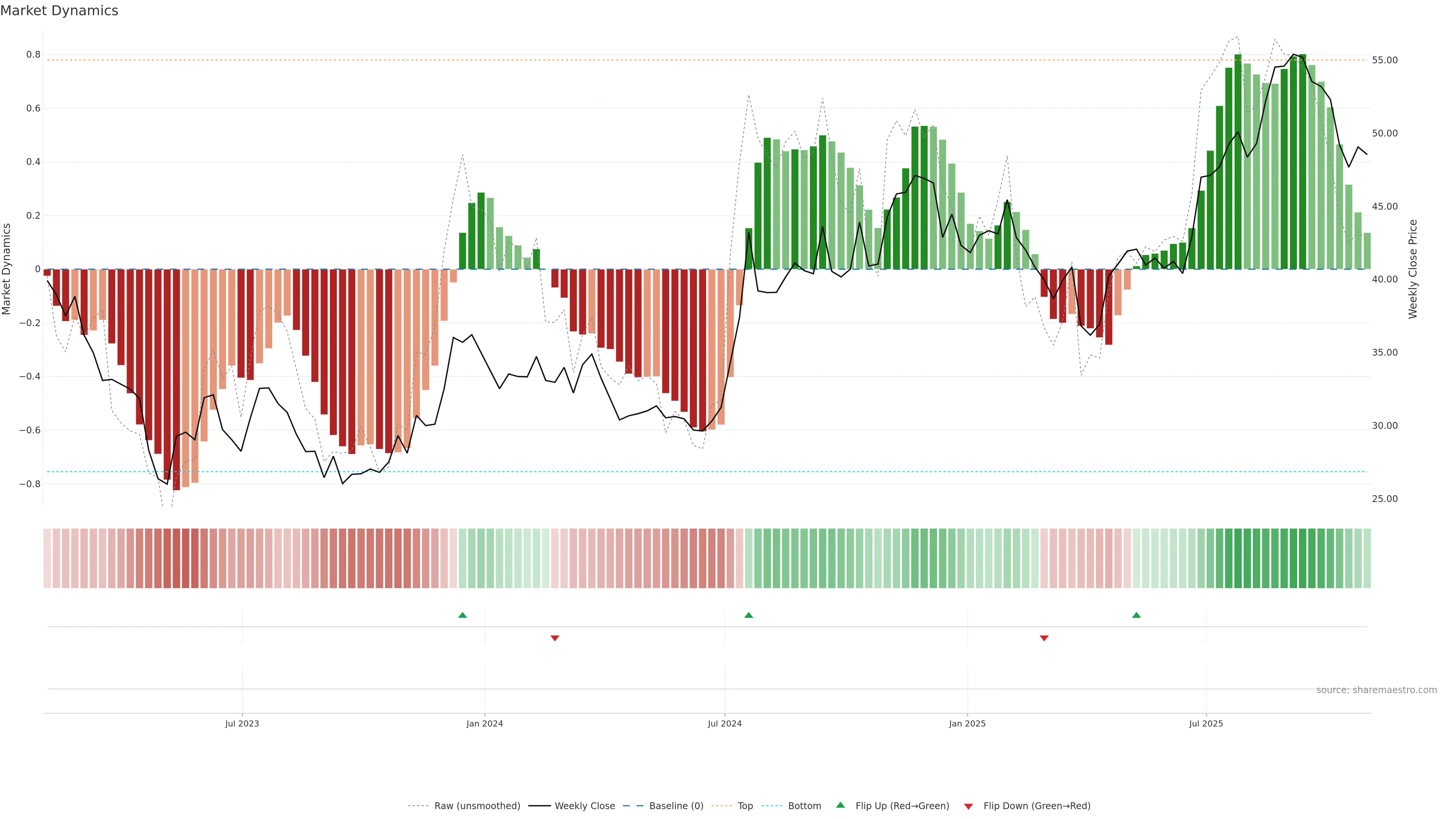The width and height of the screenshot is (1456, 819).
Task: Click the last green flip-up triangle before Jul 2025
Action: [x=1136, y=615]
